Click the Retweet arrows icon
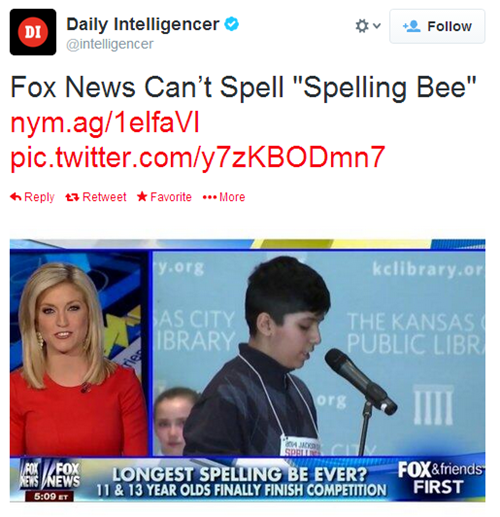The height and width of the screenshot is (517, 500). (x=72, y=197)
